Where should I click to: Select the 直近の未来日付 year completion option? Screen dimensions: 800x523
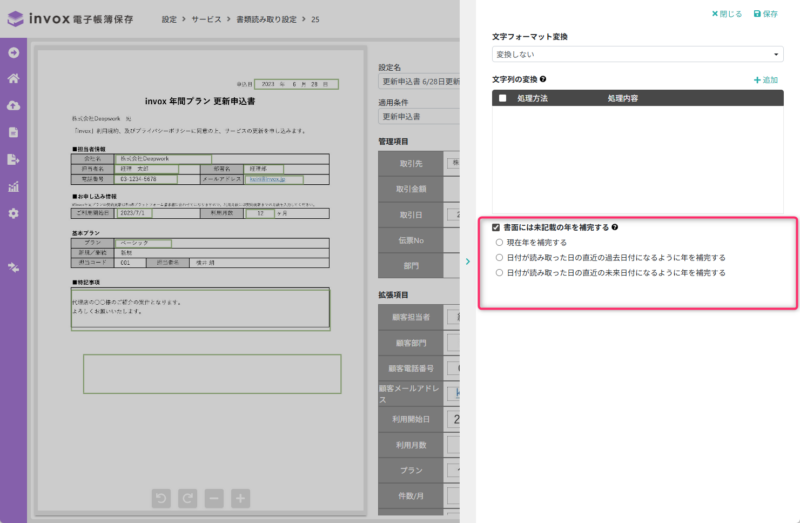click(499, 273)
